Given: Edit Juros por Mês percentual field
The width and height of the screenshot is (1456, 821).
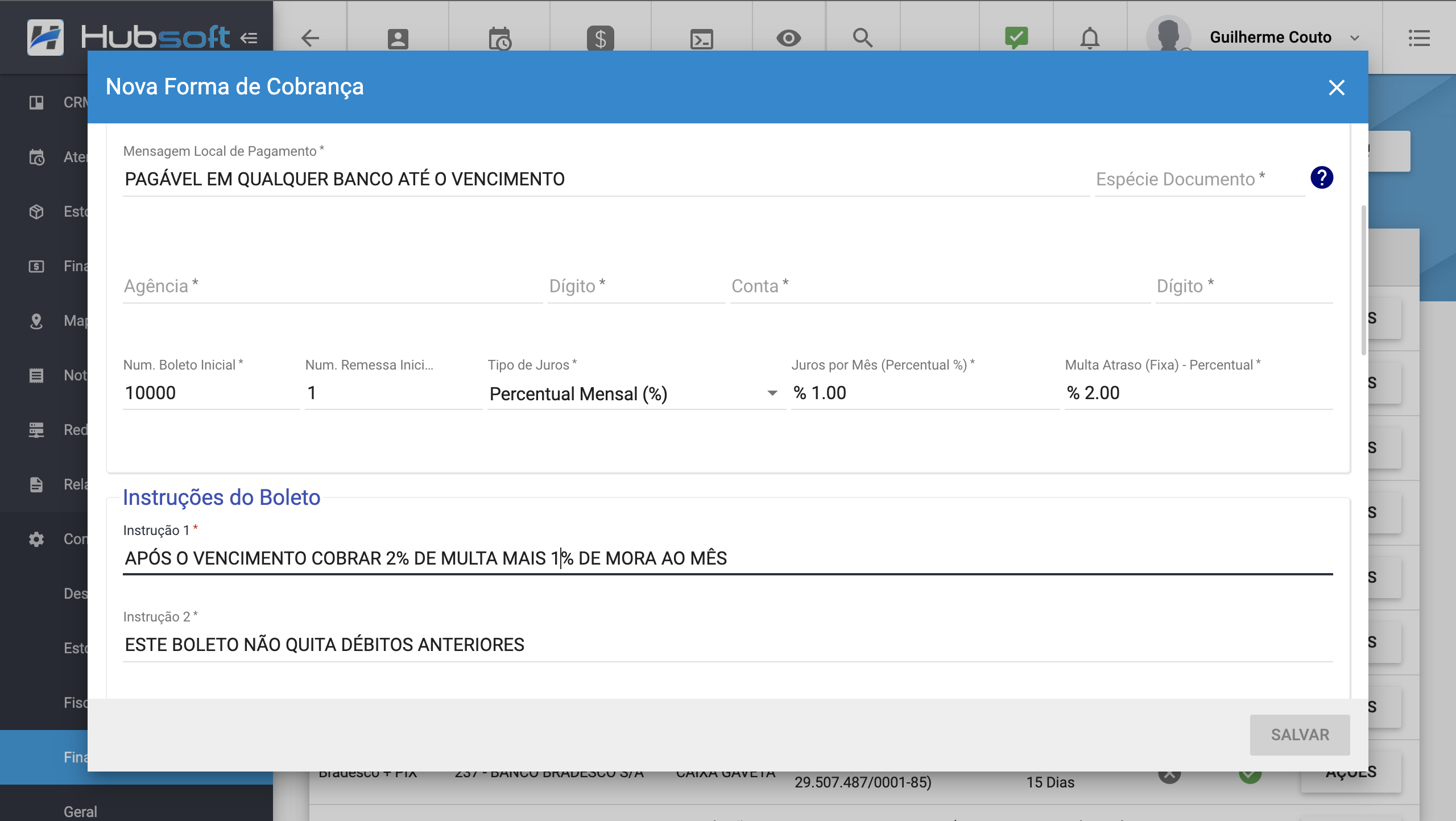Looking at the screenshot, I should point(925,393).
